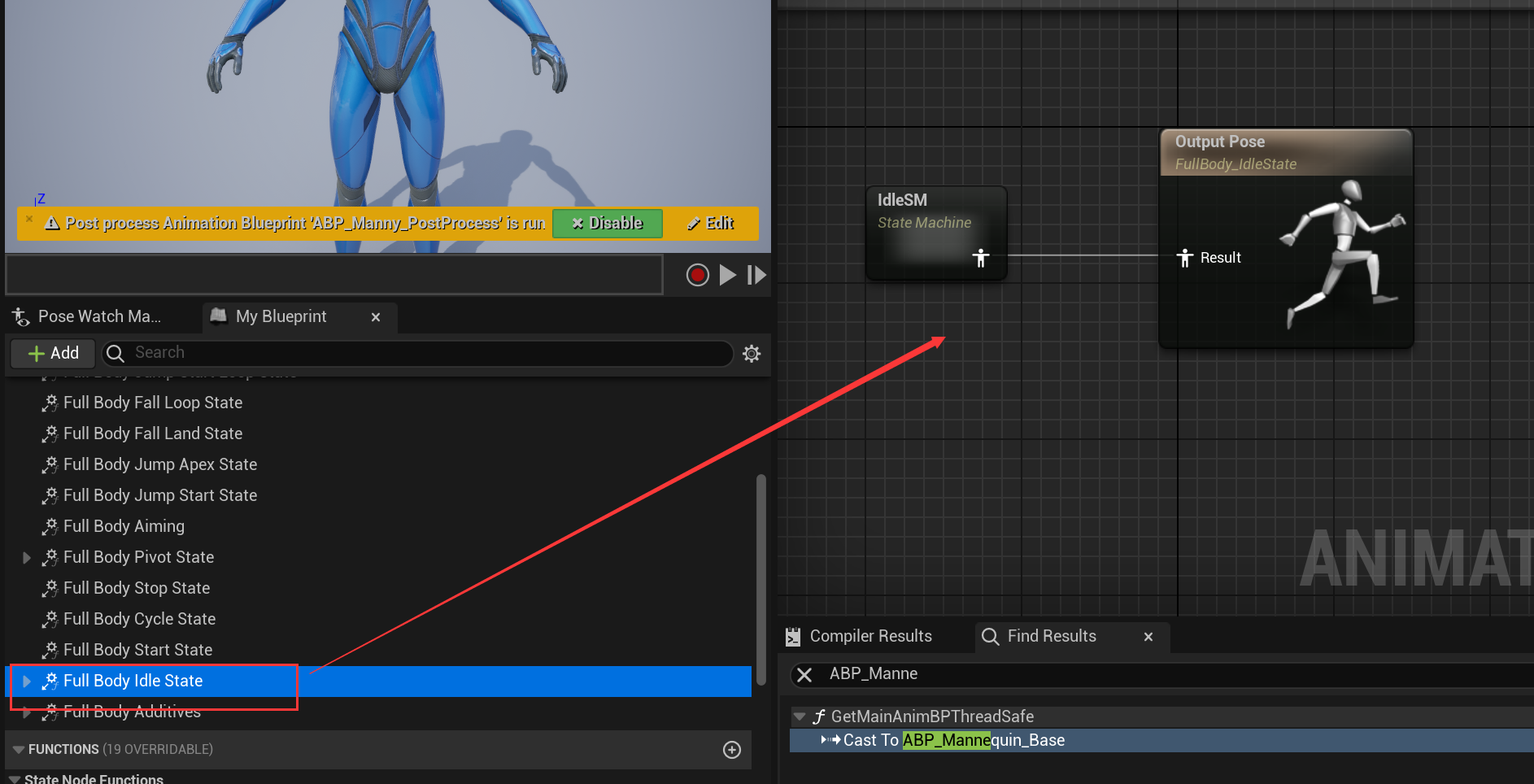Click the Result input pin on Output Pose
The width and height of the screenshot is (1534, 784).
pyautogui.click(x=1185, y=258)
